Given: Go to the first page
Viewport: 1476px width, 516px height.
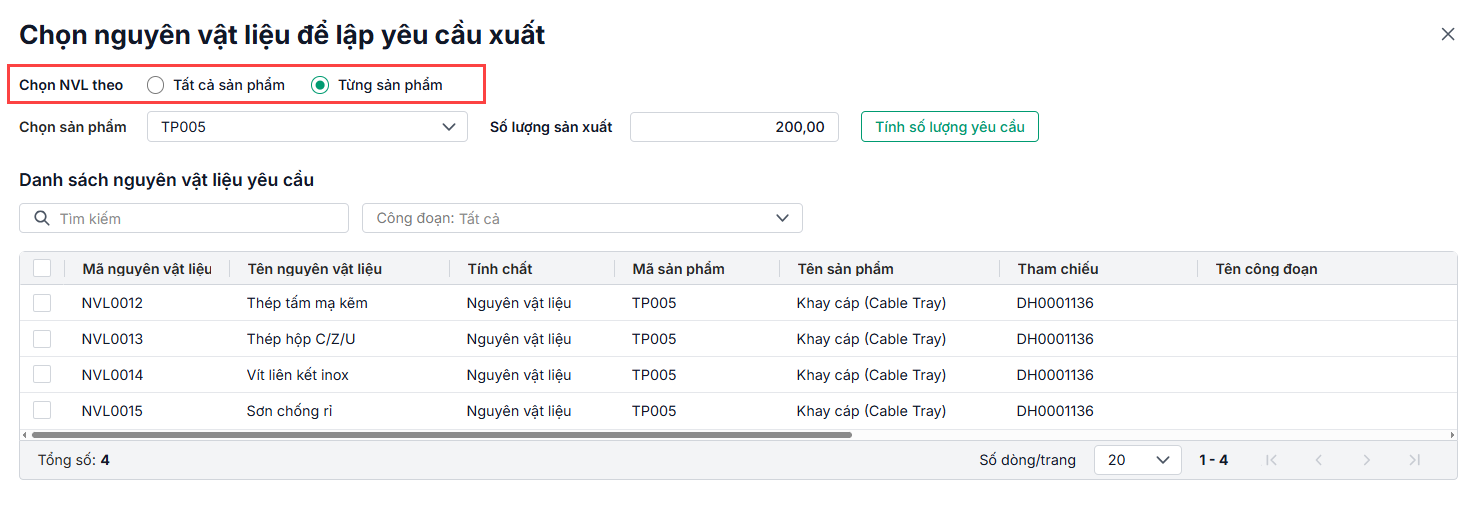Looking at the screenshot, I should pos(1271,460).
